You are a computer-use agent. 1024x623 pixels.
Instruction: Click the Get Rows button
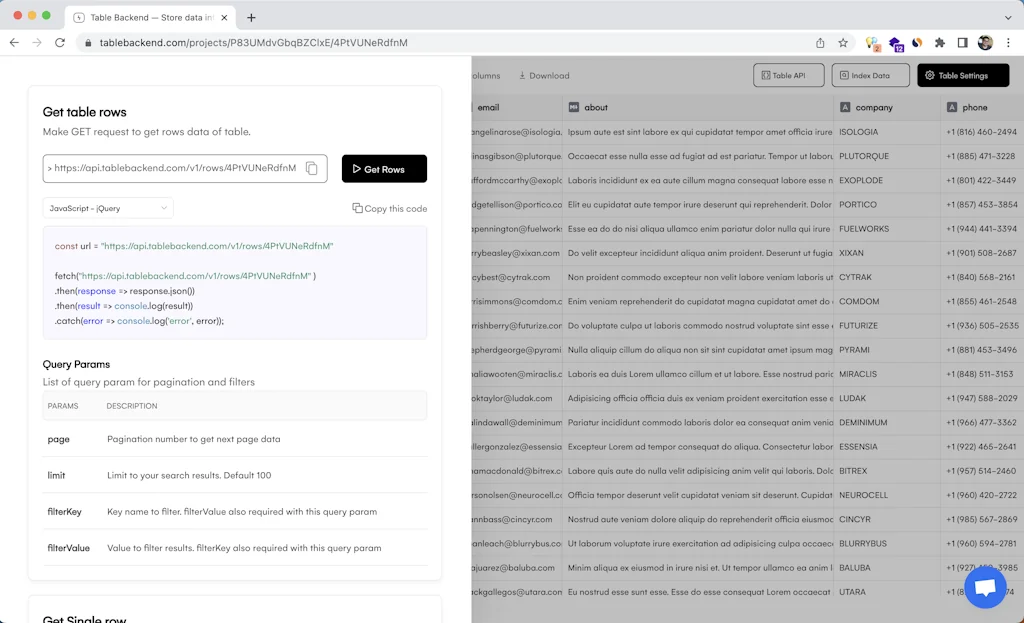coord(384,168)
